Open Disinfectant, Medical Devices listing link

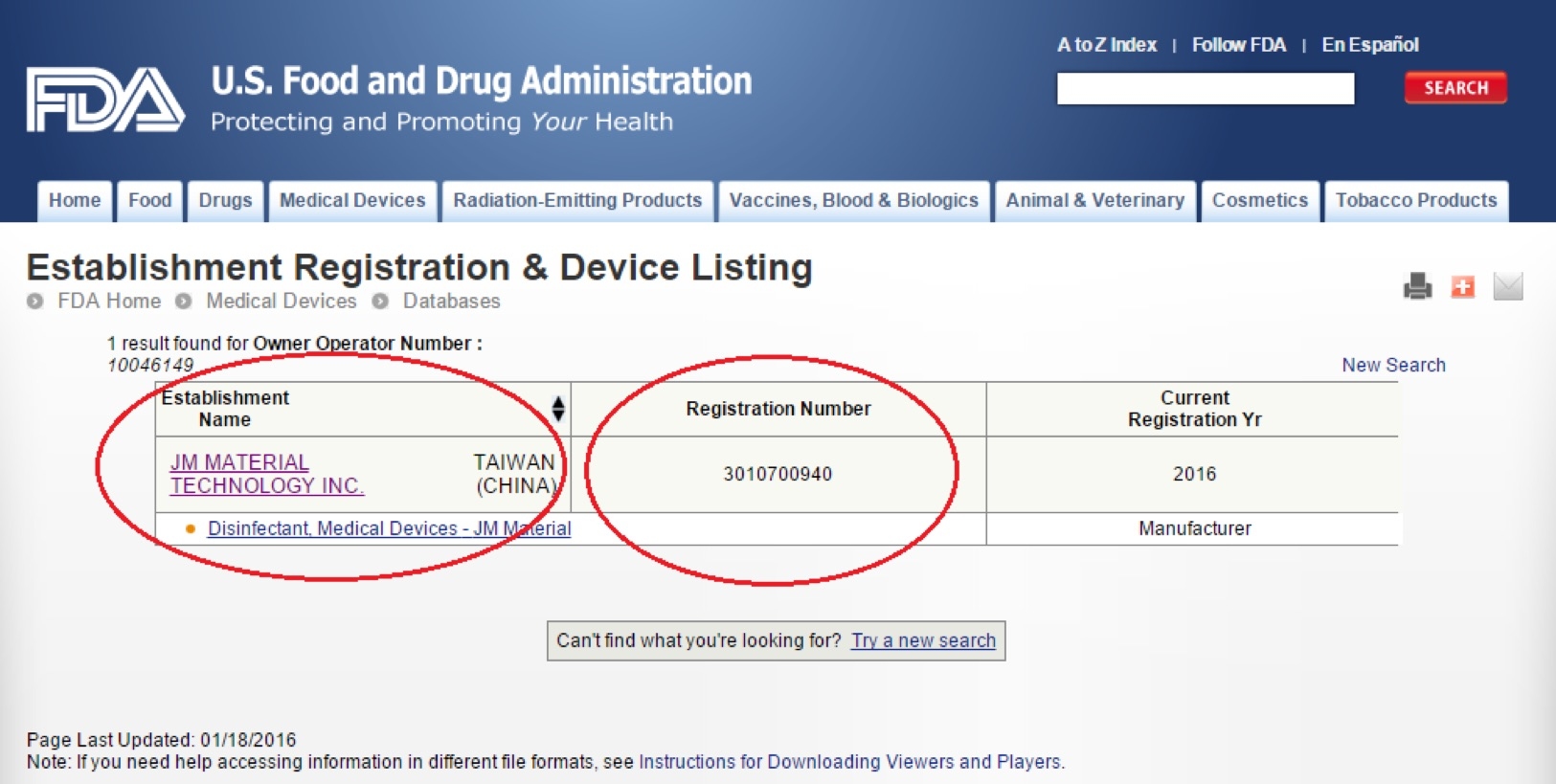point(389,528)
